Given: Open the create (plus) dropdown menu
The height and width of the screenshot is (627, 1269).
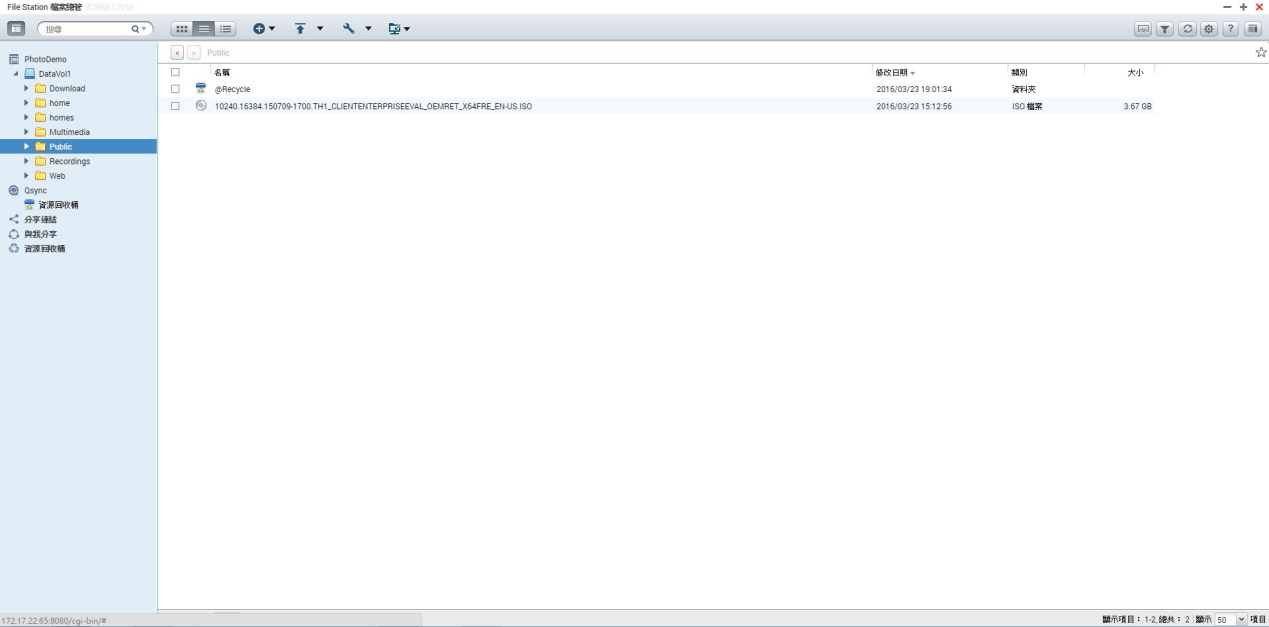Looking at the screenshot, I should pos(263,29).
